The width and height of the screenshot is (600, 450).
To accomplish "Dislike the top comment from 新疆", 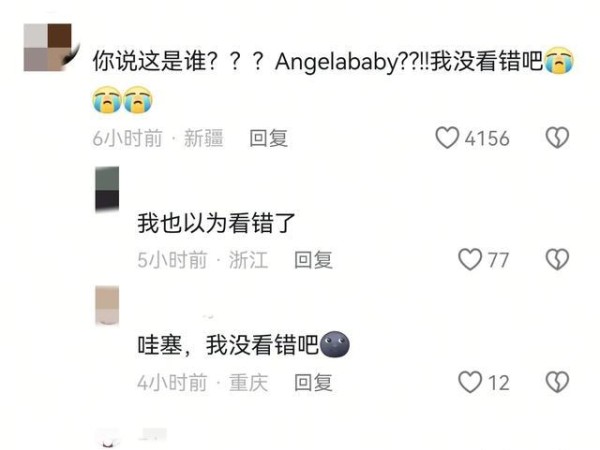I will coord(557,138).
